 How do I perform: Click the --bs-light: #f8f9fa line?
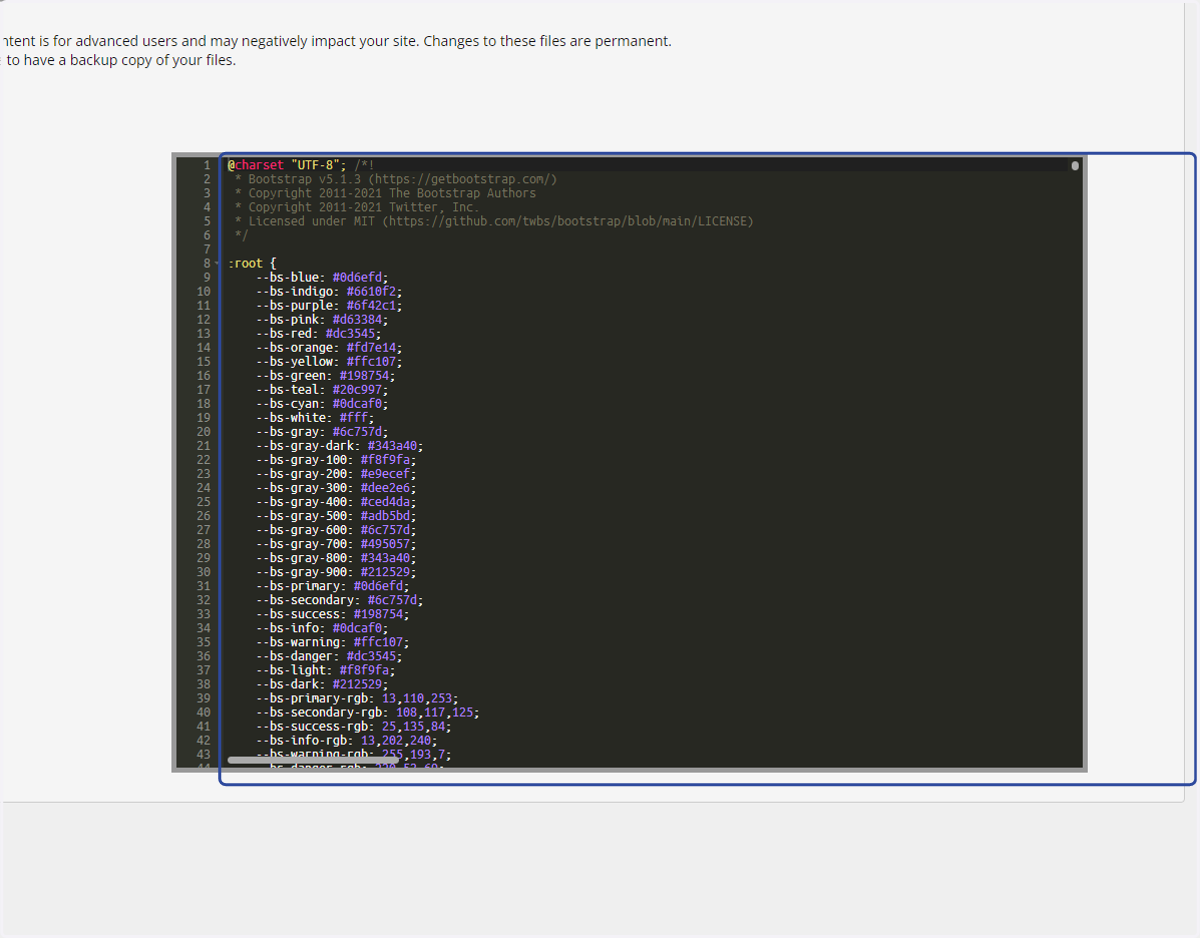tap(325, 669)
